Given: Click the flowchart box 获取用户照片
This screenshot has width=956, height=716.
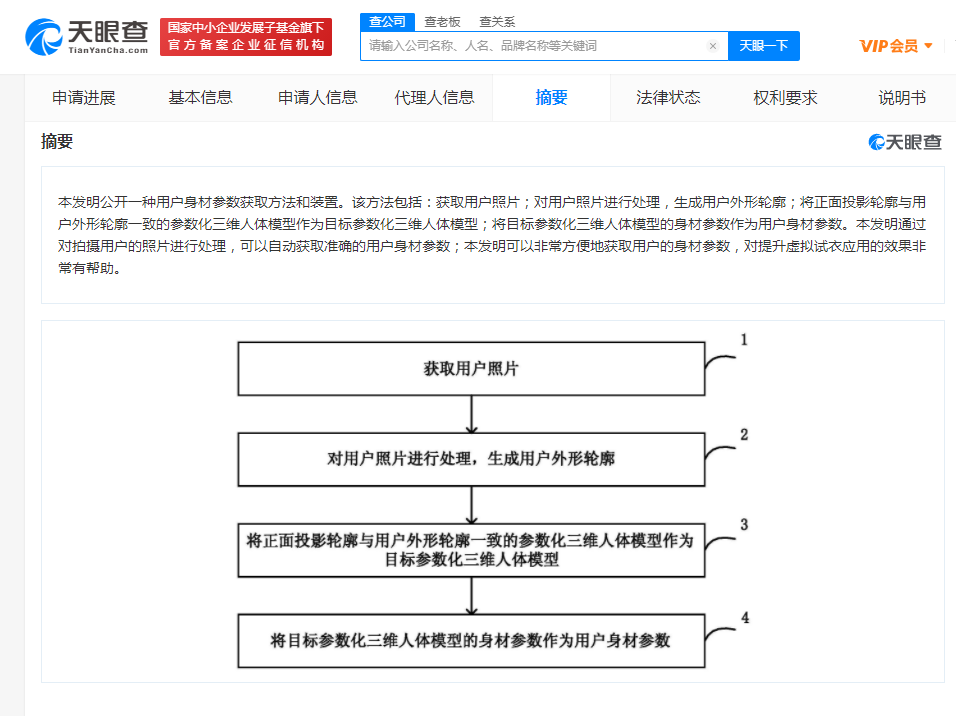Looking at the screenshot, I should coord(471,369).
